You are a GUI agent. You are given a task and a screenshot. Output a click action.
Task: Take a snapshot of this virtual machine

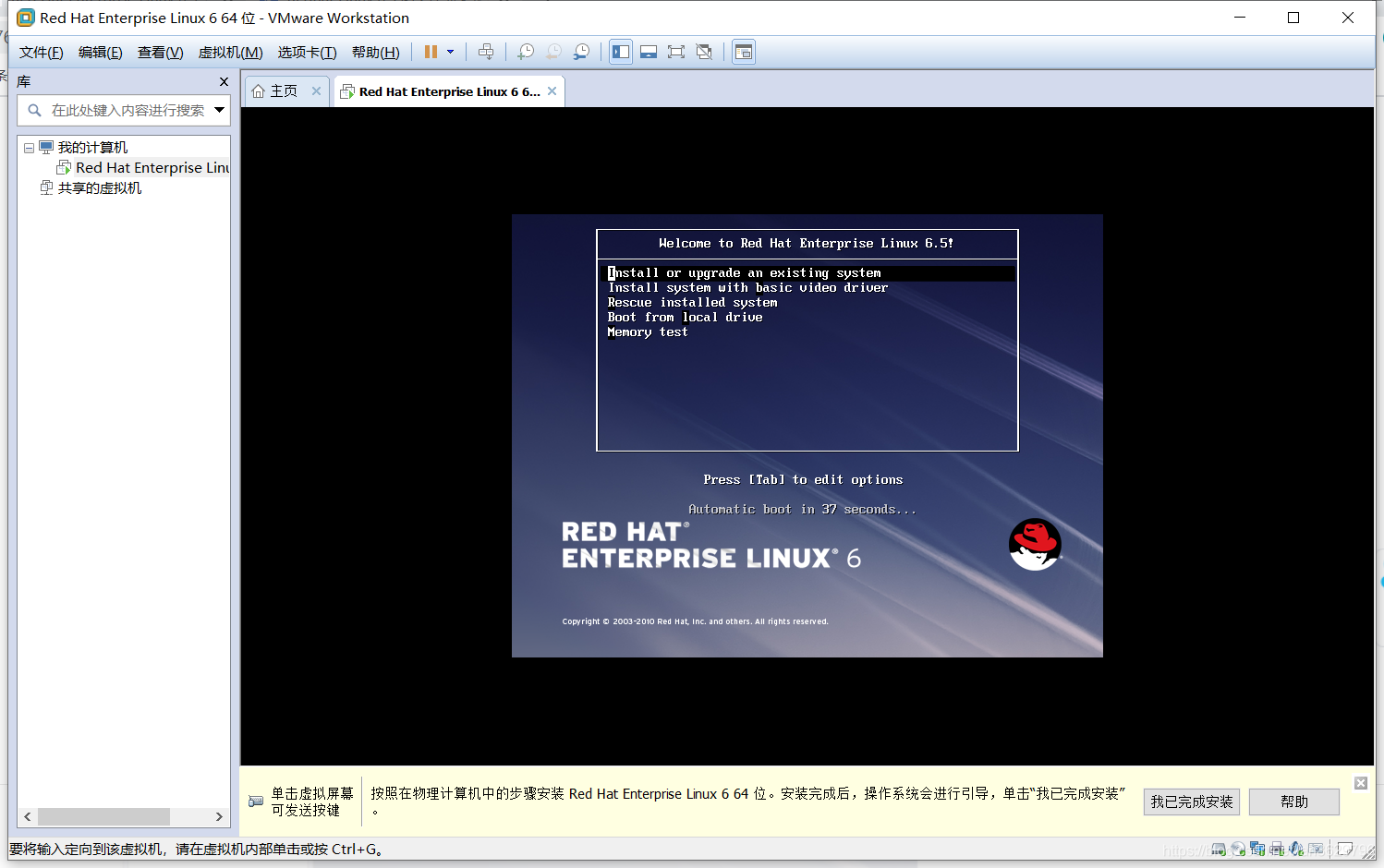tap(526, 52)
